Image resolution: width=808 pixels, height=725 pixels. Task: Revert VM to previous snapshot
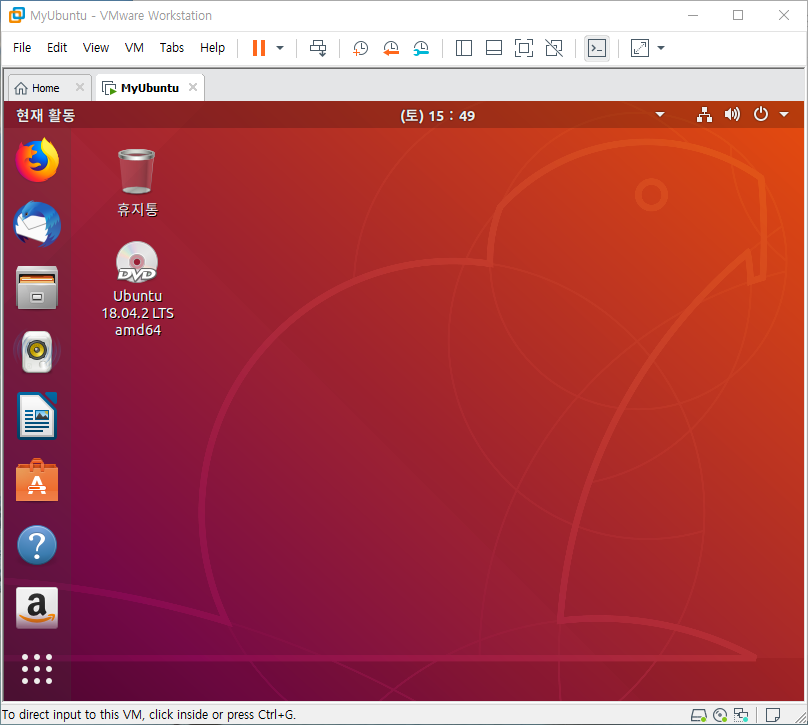(x=391, y=48)
